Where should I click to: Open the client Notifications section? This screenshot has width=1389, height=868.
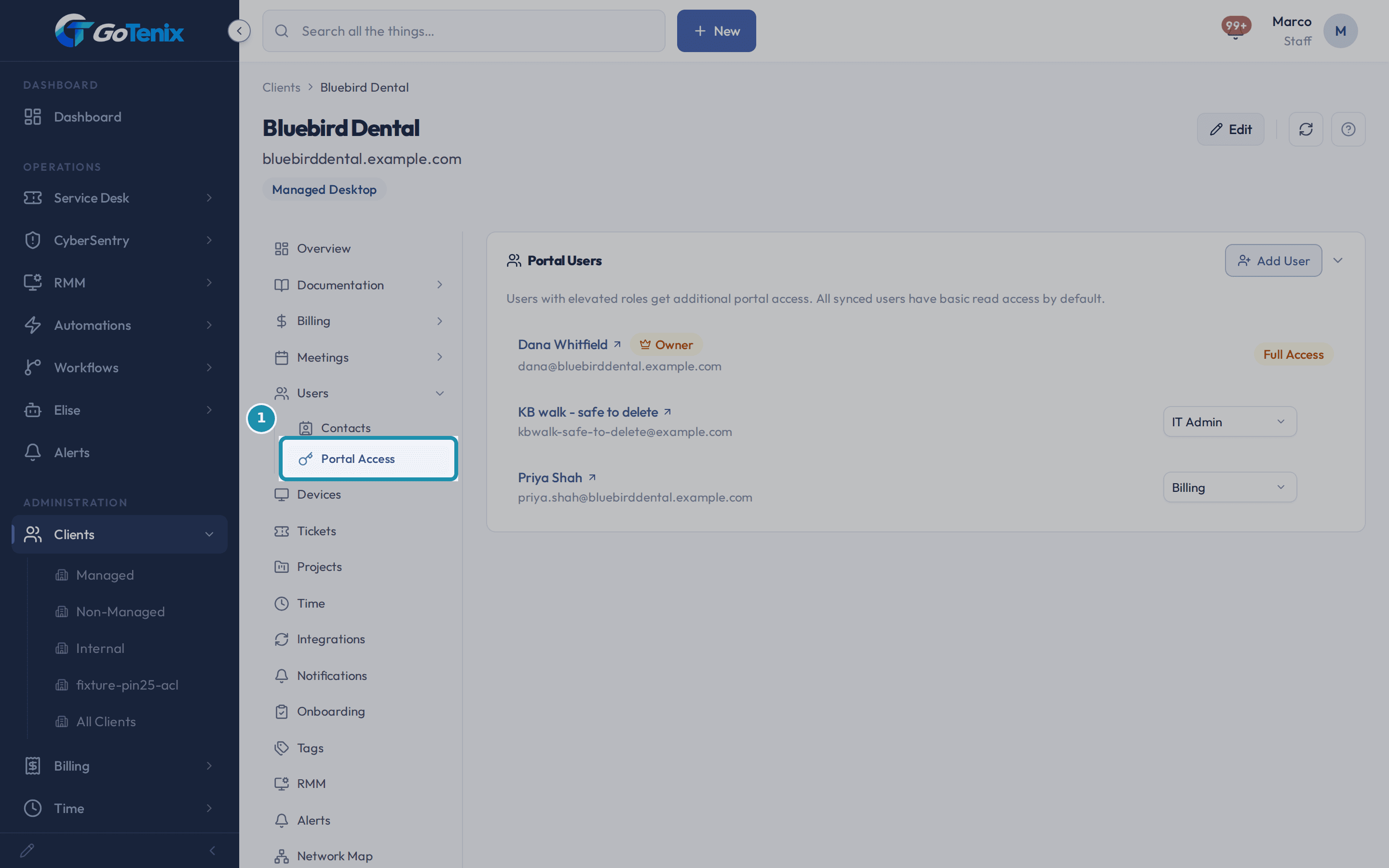click(x=360, y=676)
